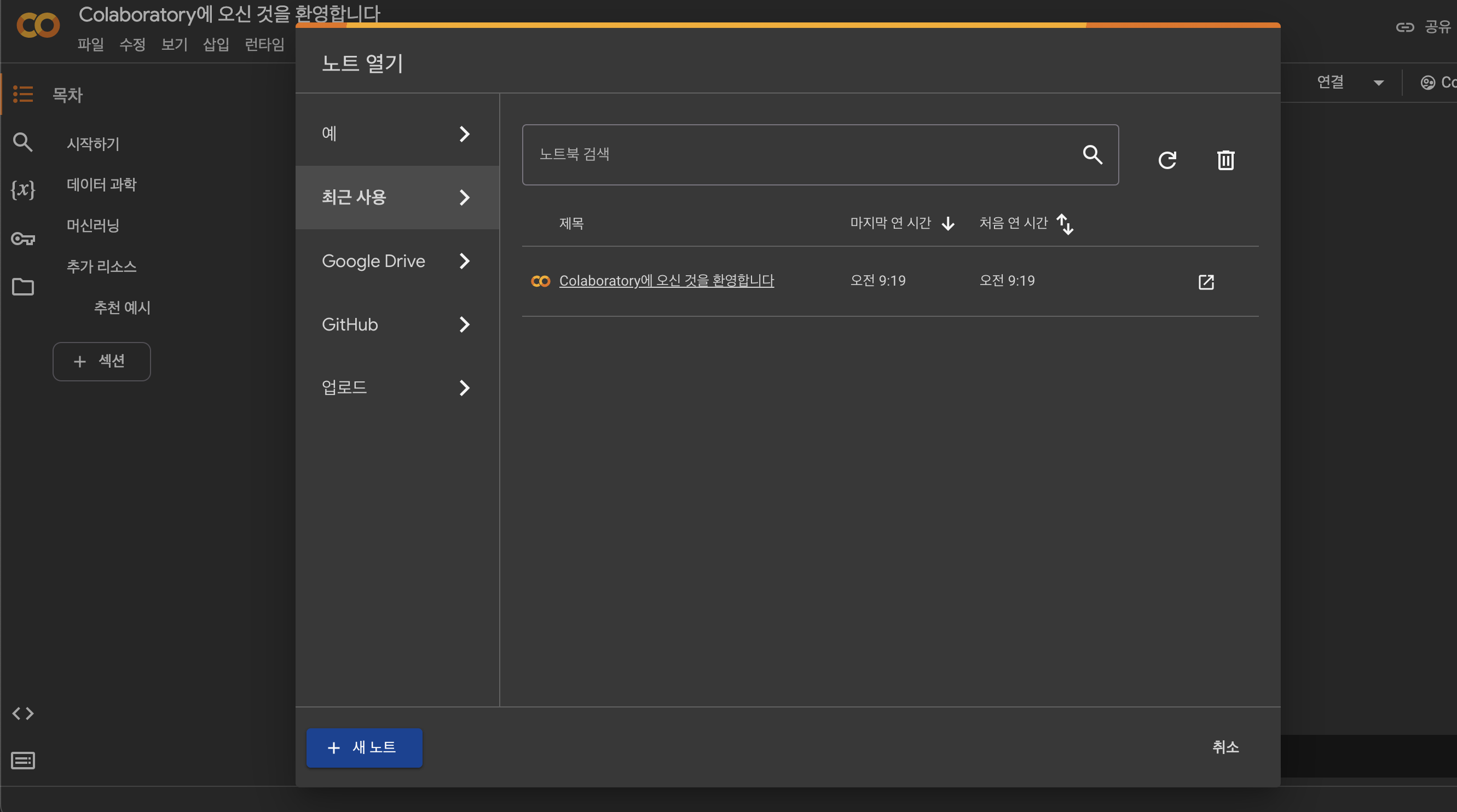
Task: Open the code snippets icon
Action: tap(22, 714)
